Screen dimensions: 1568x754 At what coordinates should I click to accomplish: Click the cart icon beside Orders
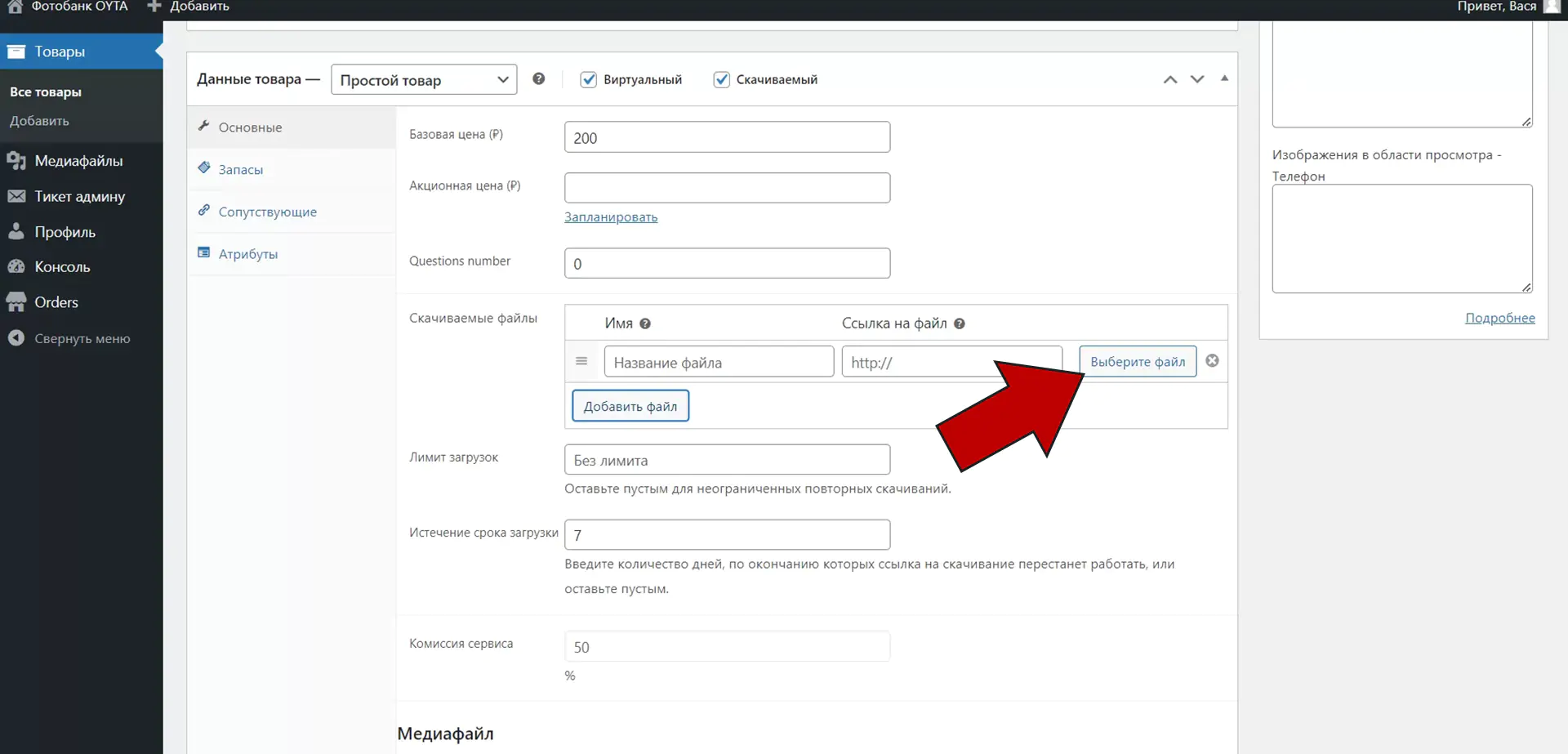coord(16,302)
